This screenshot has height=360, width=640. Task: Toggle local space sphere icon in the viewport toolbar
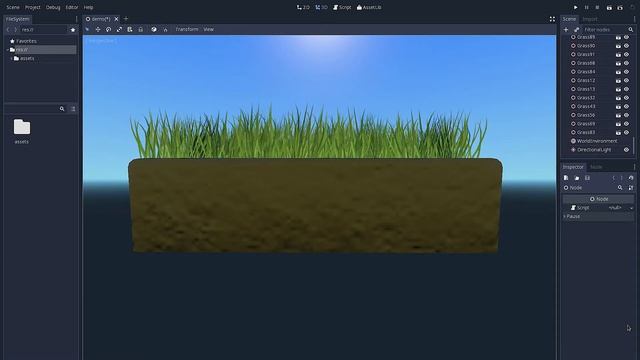(154, 29)
